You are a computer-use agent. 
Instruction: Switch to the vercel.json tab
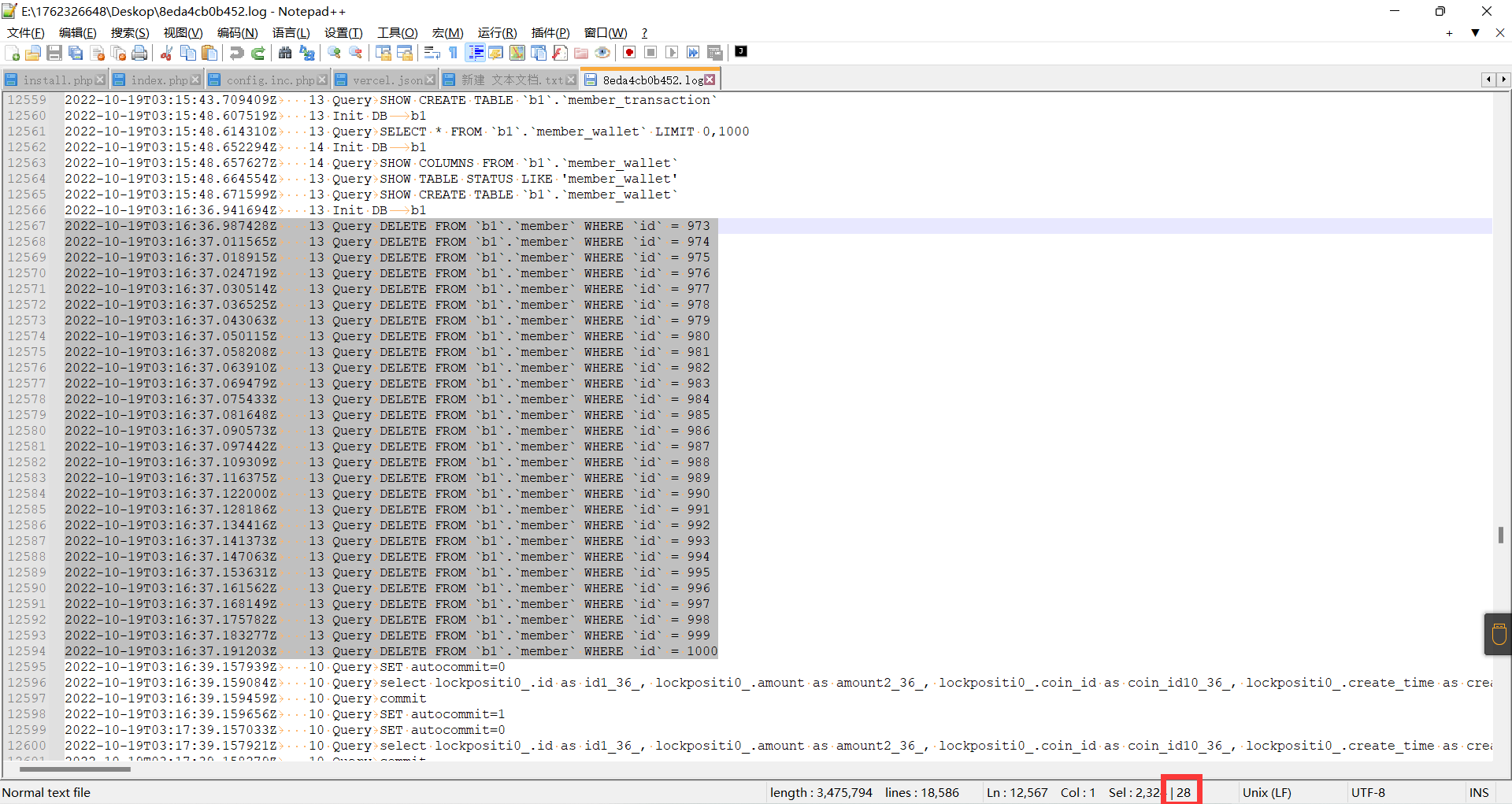pos(387,80)
